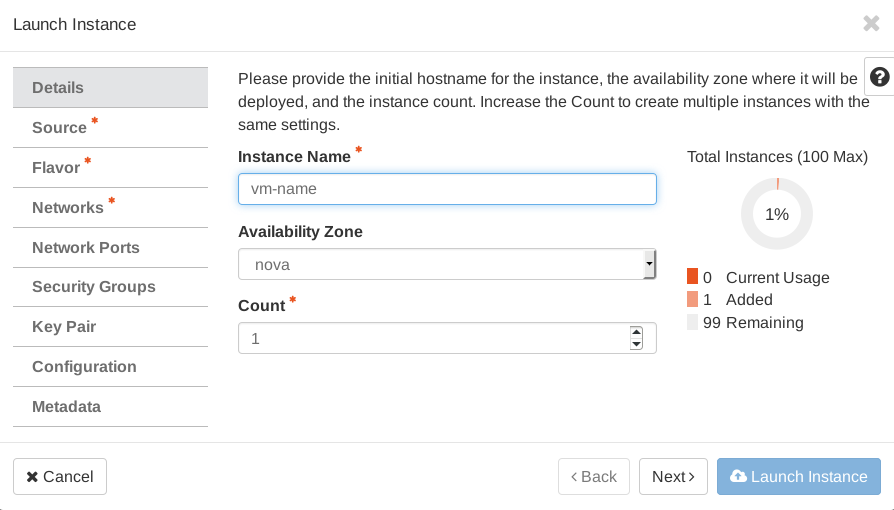Click the Total Instances donut chart
This screenshot has height=510, width=894.
777,214
